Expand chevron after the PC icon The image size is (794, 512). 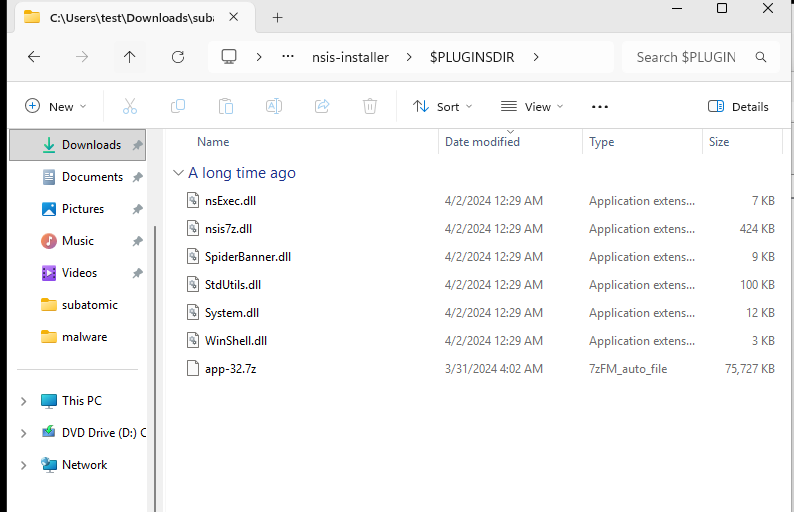coord(259,57)
